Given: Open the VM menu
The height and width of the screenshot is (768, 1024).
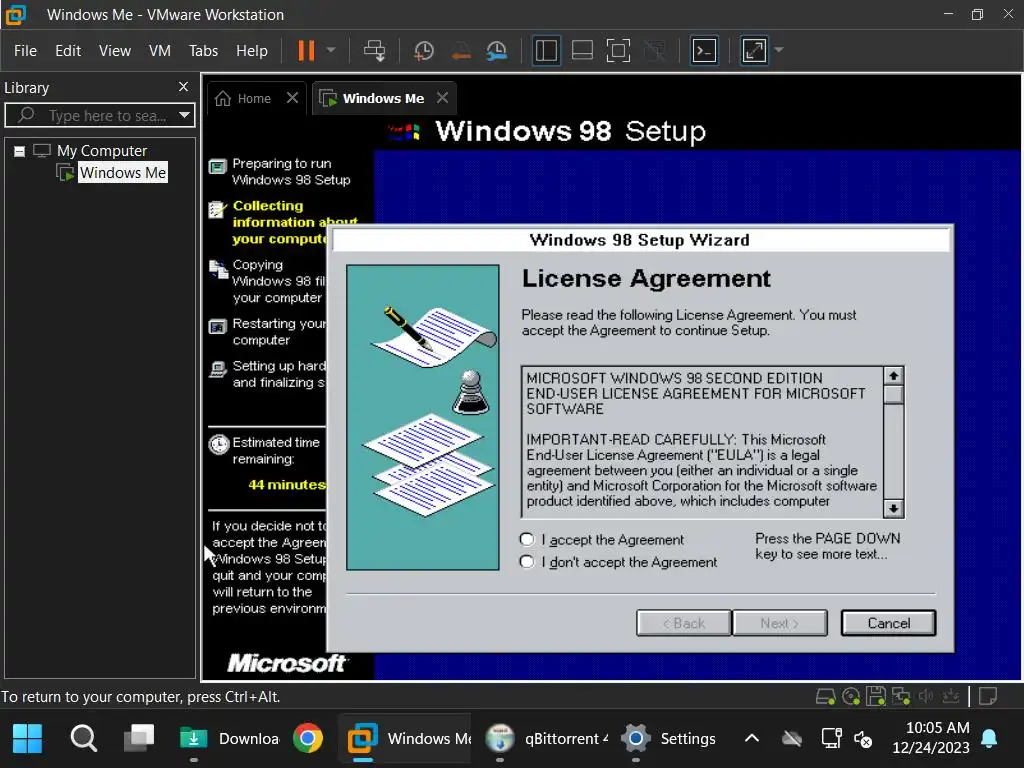Looking at the screenshot, I should tap(159, 50).
